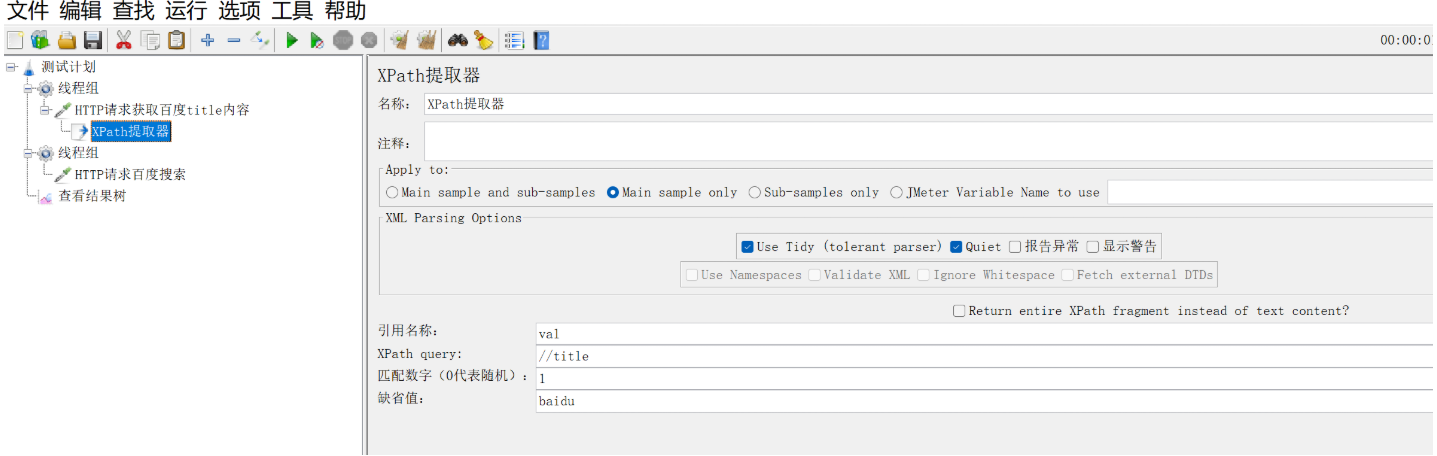Open the 帮助 menu

coord(346,11)
